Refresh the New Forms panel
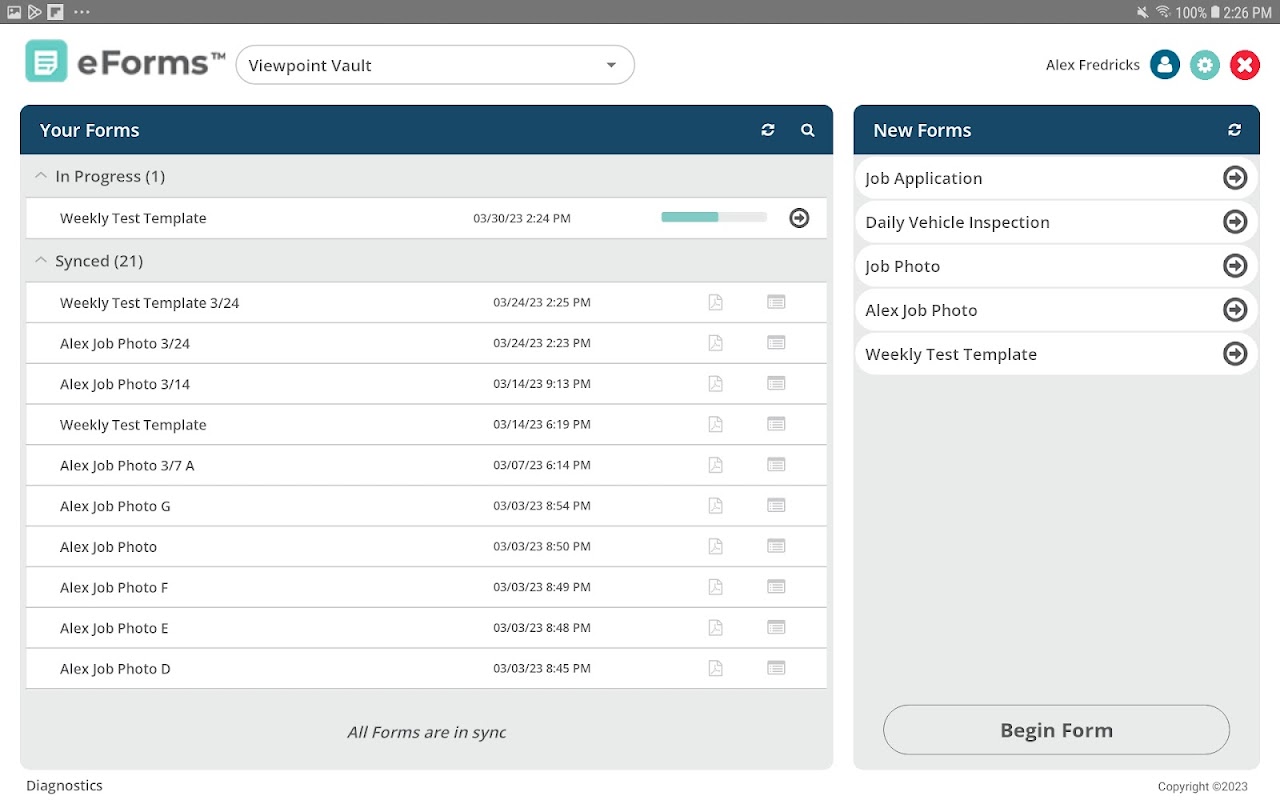Viewport: 1280px width, 800px height. click(1235, 130)
